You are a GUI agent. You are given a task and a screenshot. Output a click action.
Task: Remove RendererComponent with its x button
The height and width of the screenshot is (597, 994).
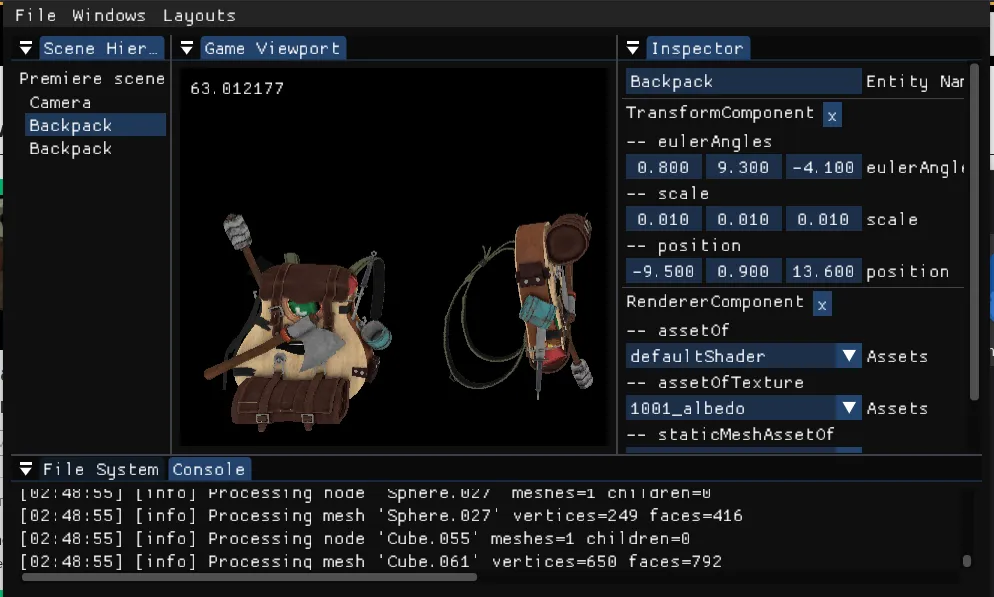(822, 304)
